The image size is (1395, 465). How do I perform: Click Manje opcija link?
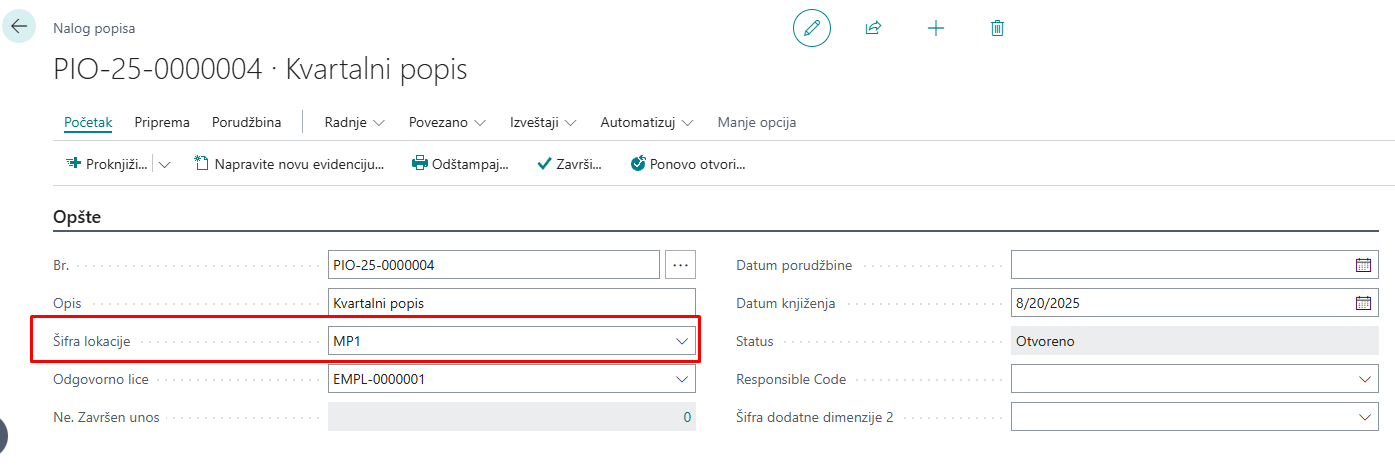tap(756, 123)
